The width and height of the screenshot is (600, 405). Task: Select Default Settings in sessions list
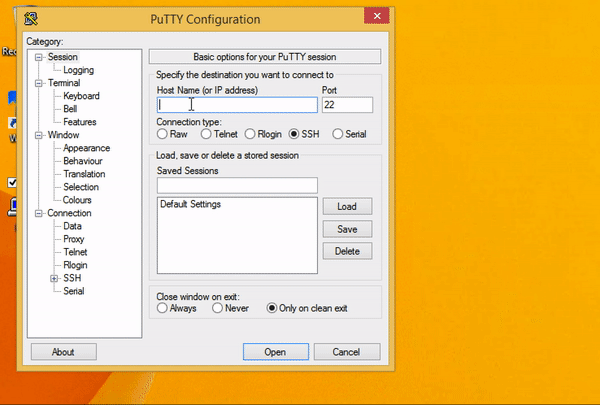[190, 204]
